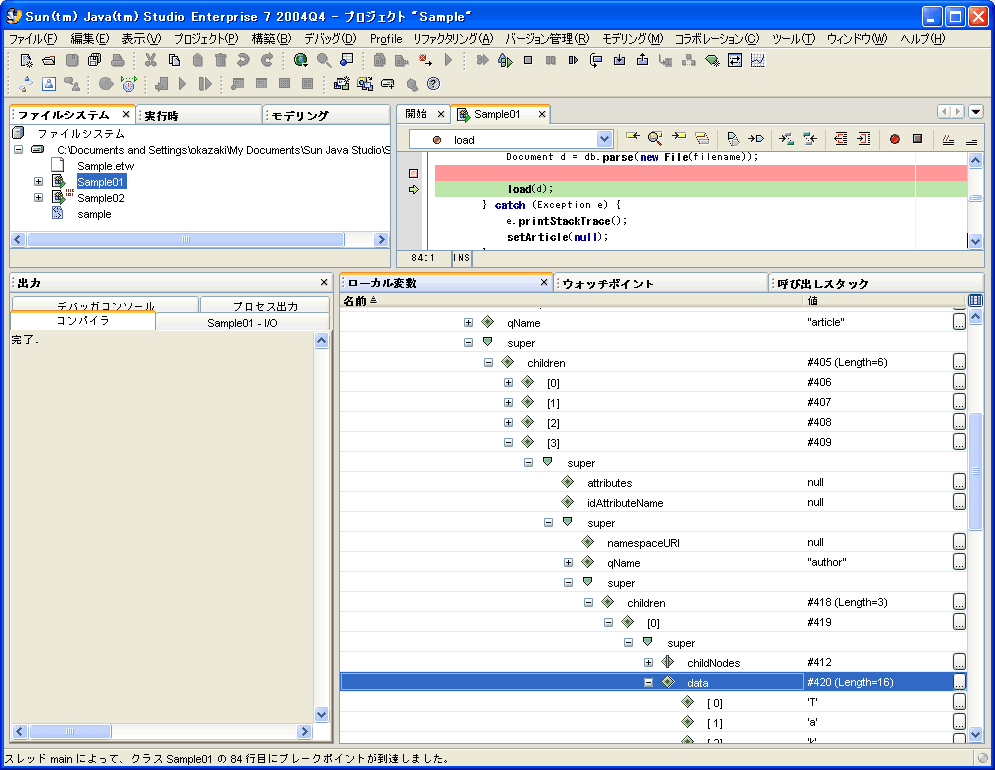Click the Step Over debug icon

(596, 60)
